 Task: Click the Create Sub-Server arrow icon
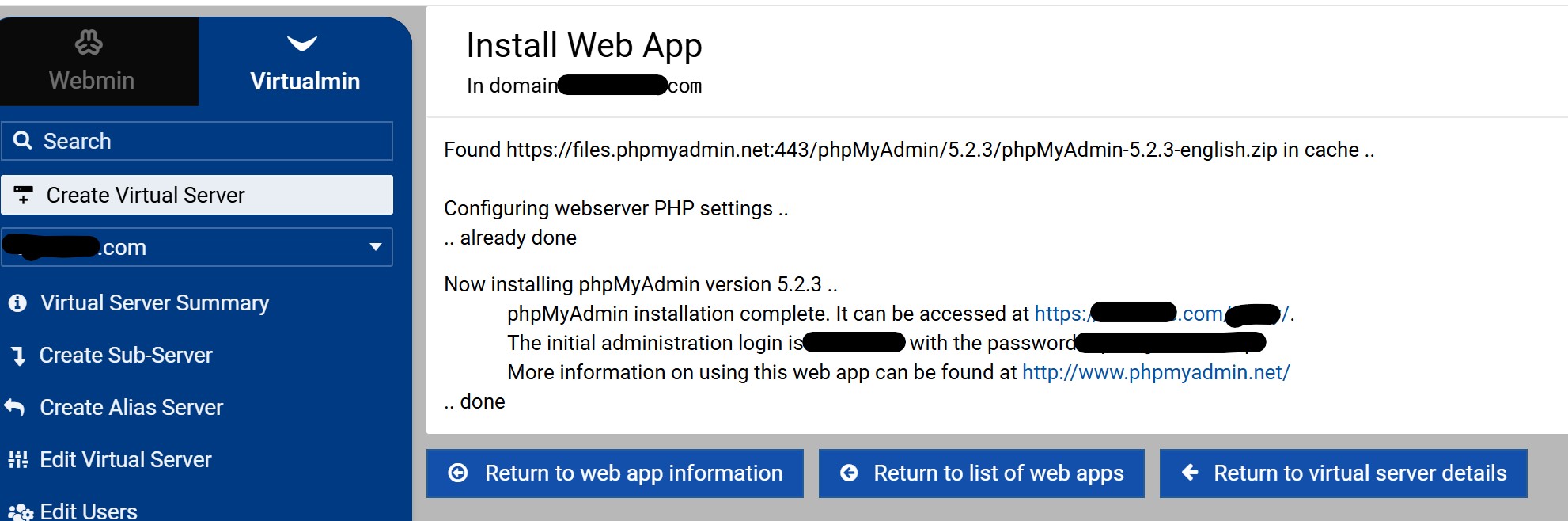point(18,356)
